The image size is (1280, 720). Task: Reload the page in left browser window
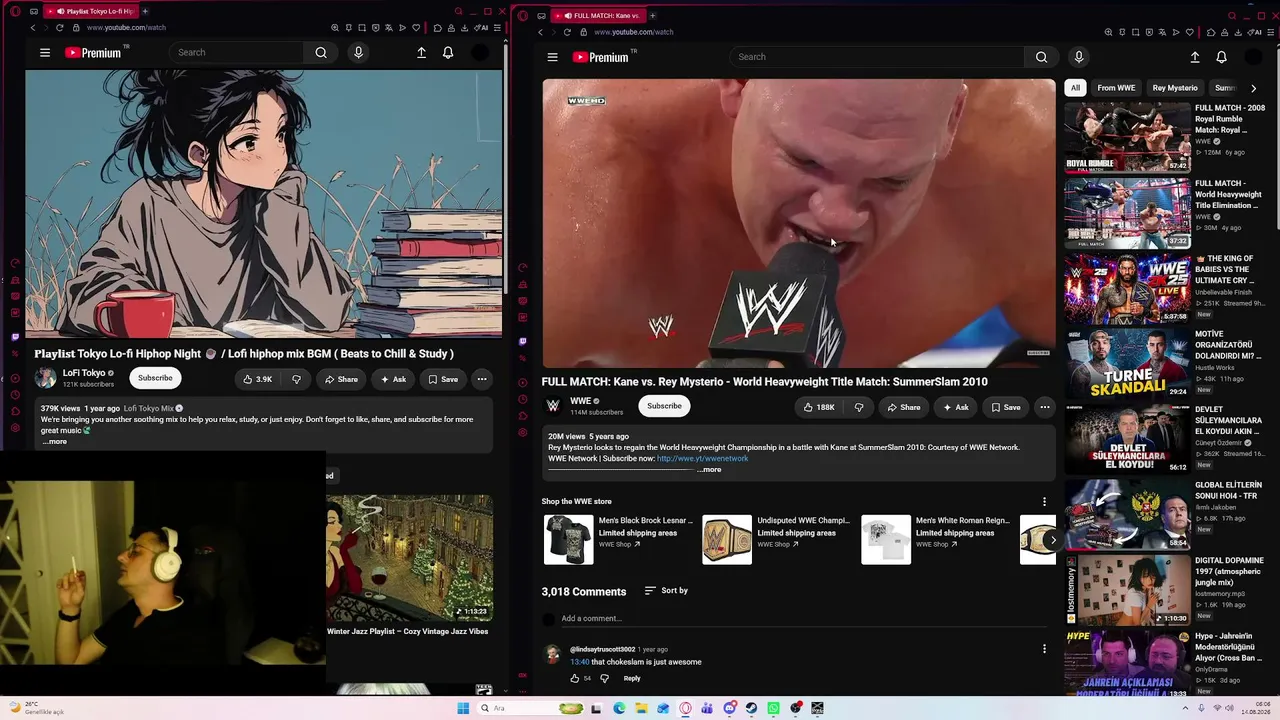click(60, 28)
